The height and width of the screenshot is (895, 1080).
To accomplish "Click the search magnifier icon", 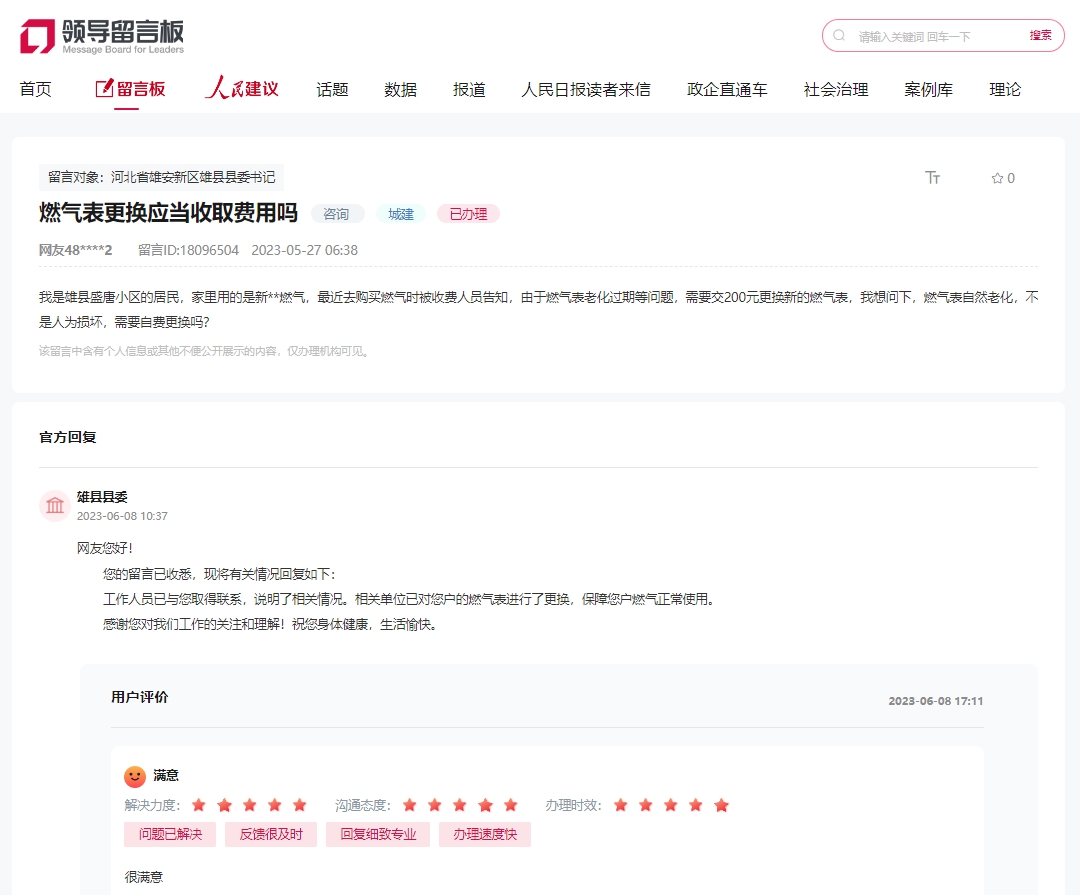I will click(x=839, y=35).
